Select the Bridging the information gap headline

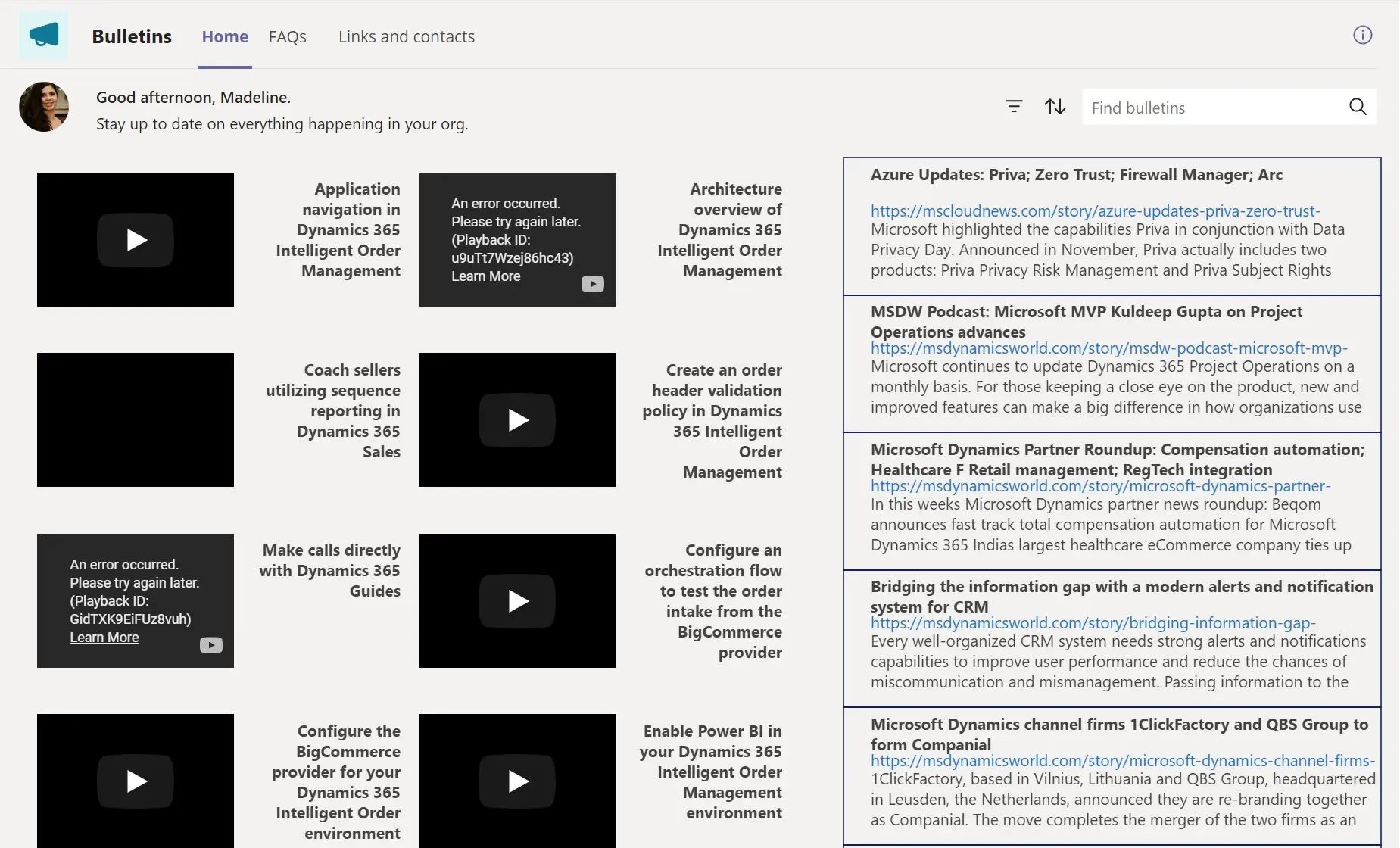pyautogui.click(x=1122, y=597)
